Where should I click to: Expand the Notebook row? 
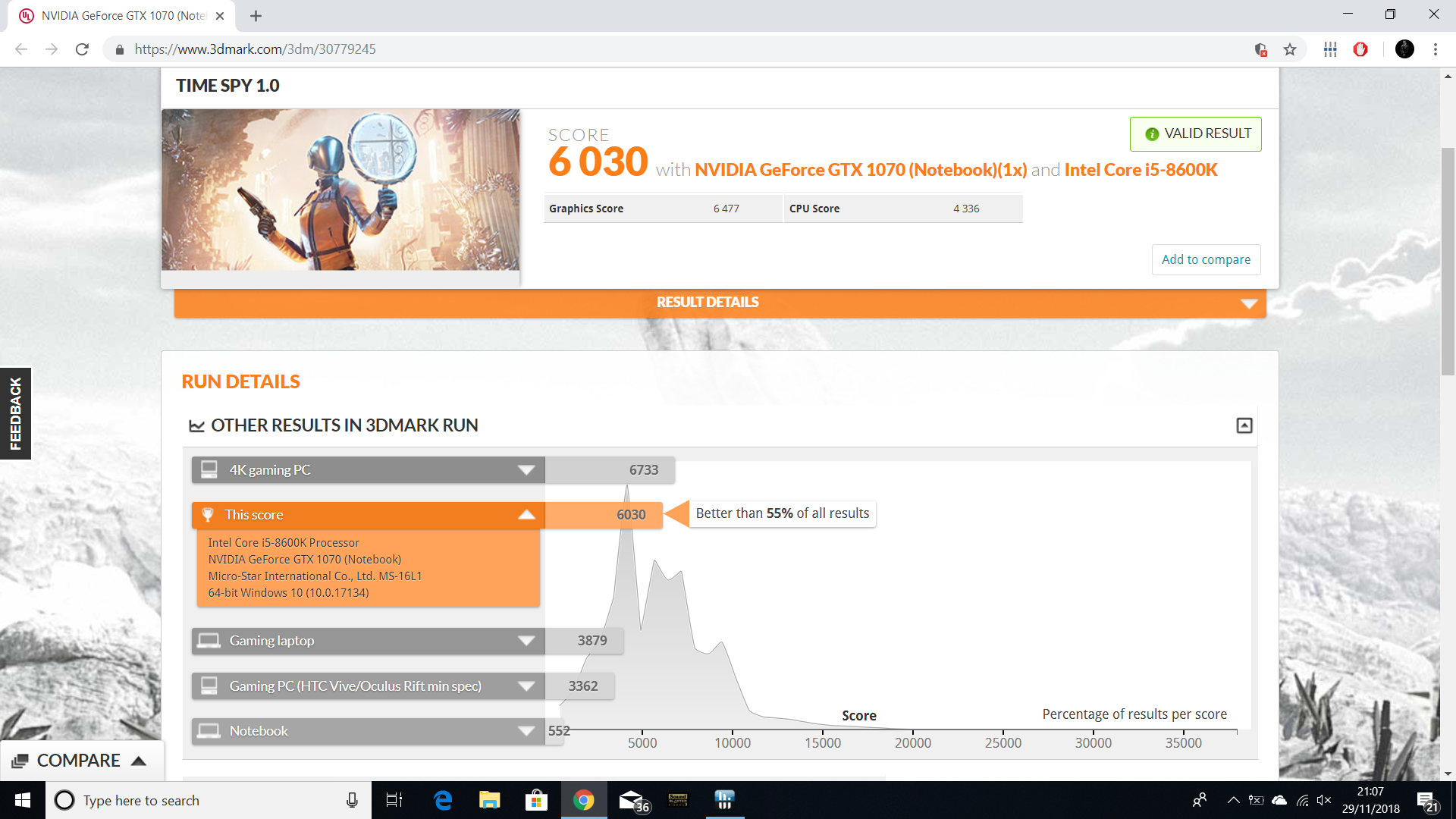coord(368,731)
